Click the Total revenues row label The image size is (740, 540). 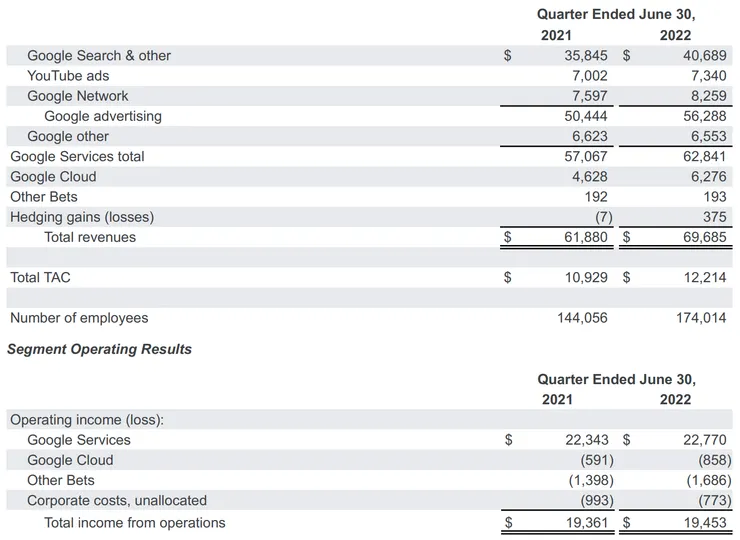[x=90, y=237]
